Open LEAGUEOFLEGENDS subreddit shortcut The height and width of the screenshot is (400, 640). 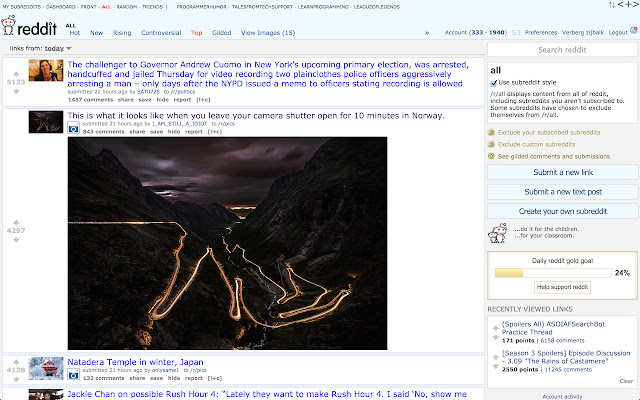coord(376,7)
